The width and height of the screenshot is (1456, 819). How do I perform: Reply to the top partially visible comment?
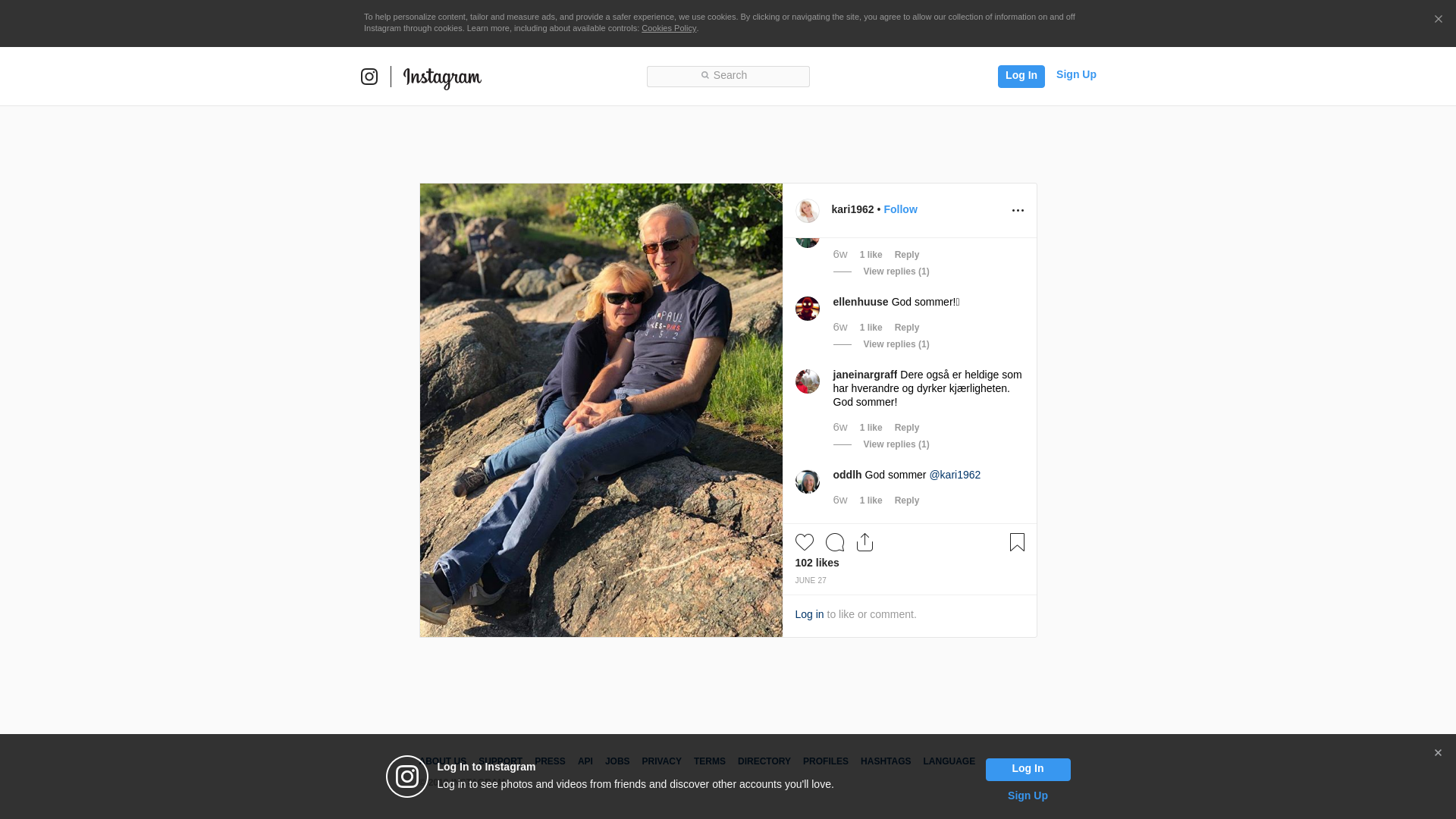click(x=907, y=255)
